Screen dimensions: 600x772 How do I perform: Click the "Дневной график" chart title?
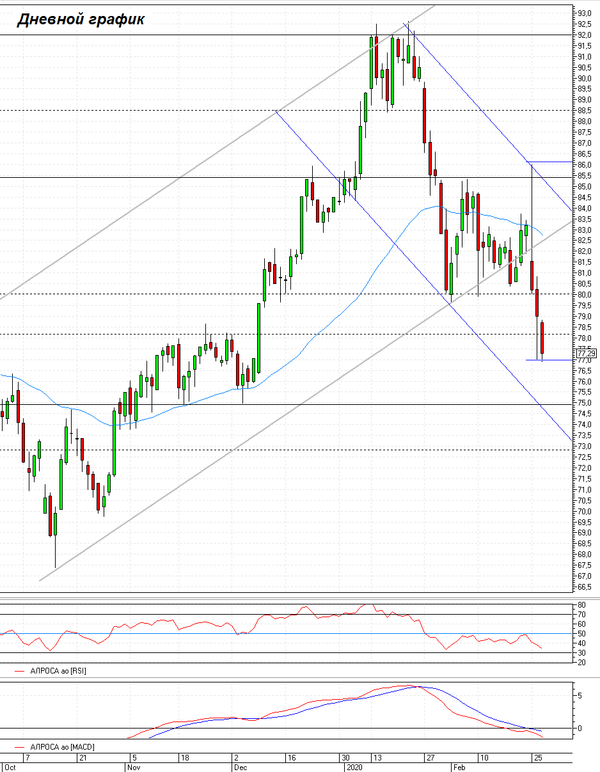coord(81,19)
